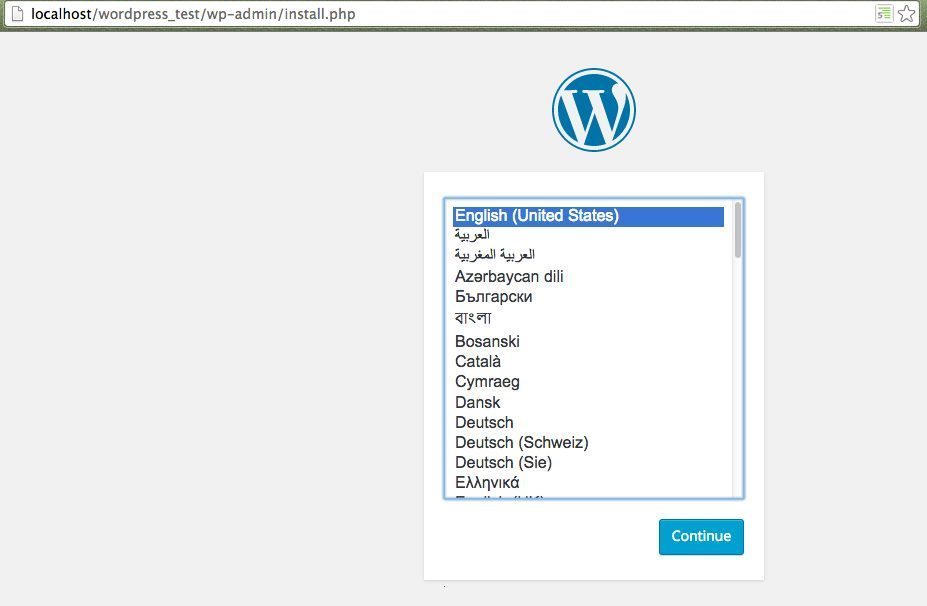
Task: Bookmark page with the star icon
Action: (907, 14)
